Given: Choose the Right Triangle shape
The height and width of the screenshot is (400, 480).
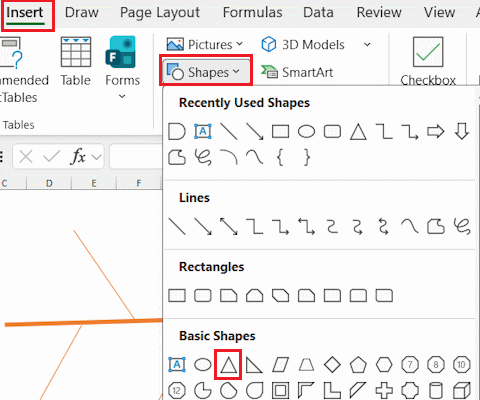Looking at the screenshot, I should coord(254,365).
